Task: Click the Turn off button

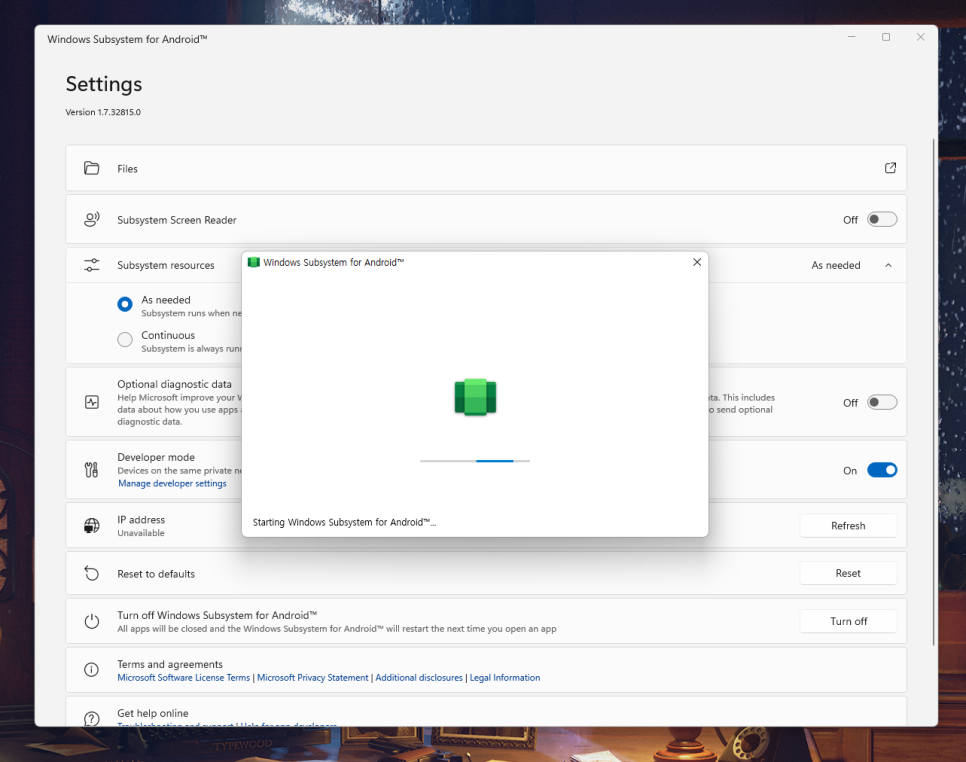Action: [x=848, y=621]
